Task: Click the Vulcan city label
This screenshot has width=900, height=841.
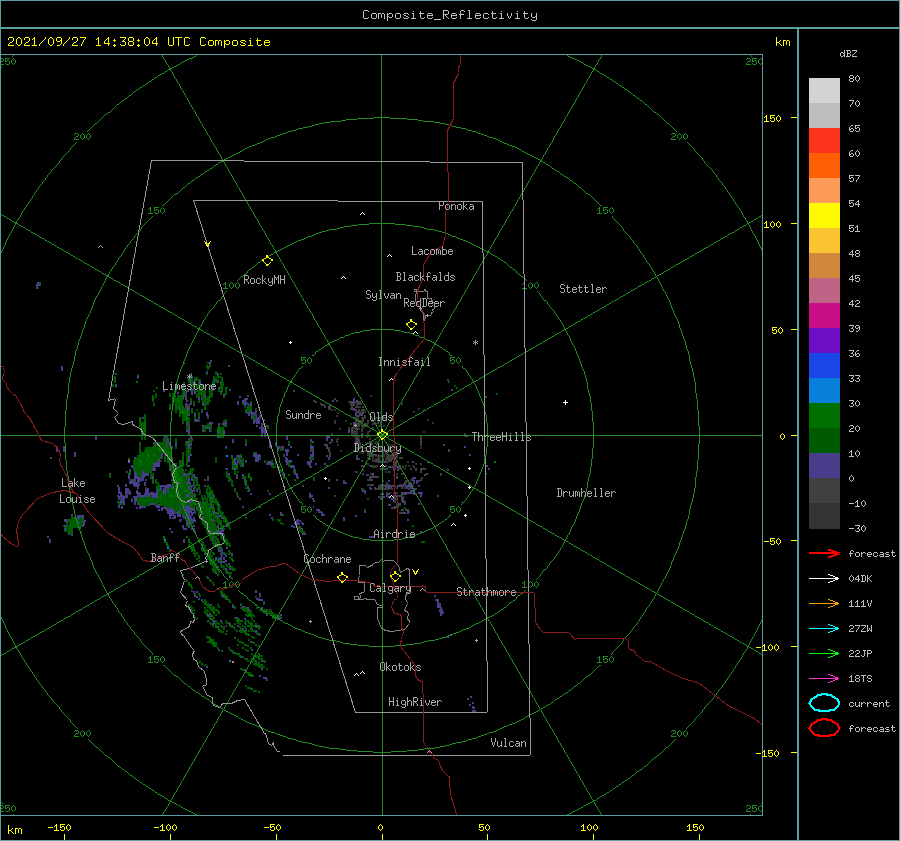Action: click(x=508, y=743)
